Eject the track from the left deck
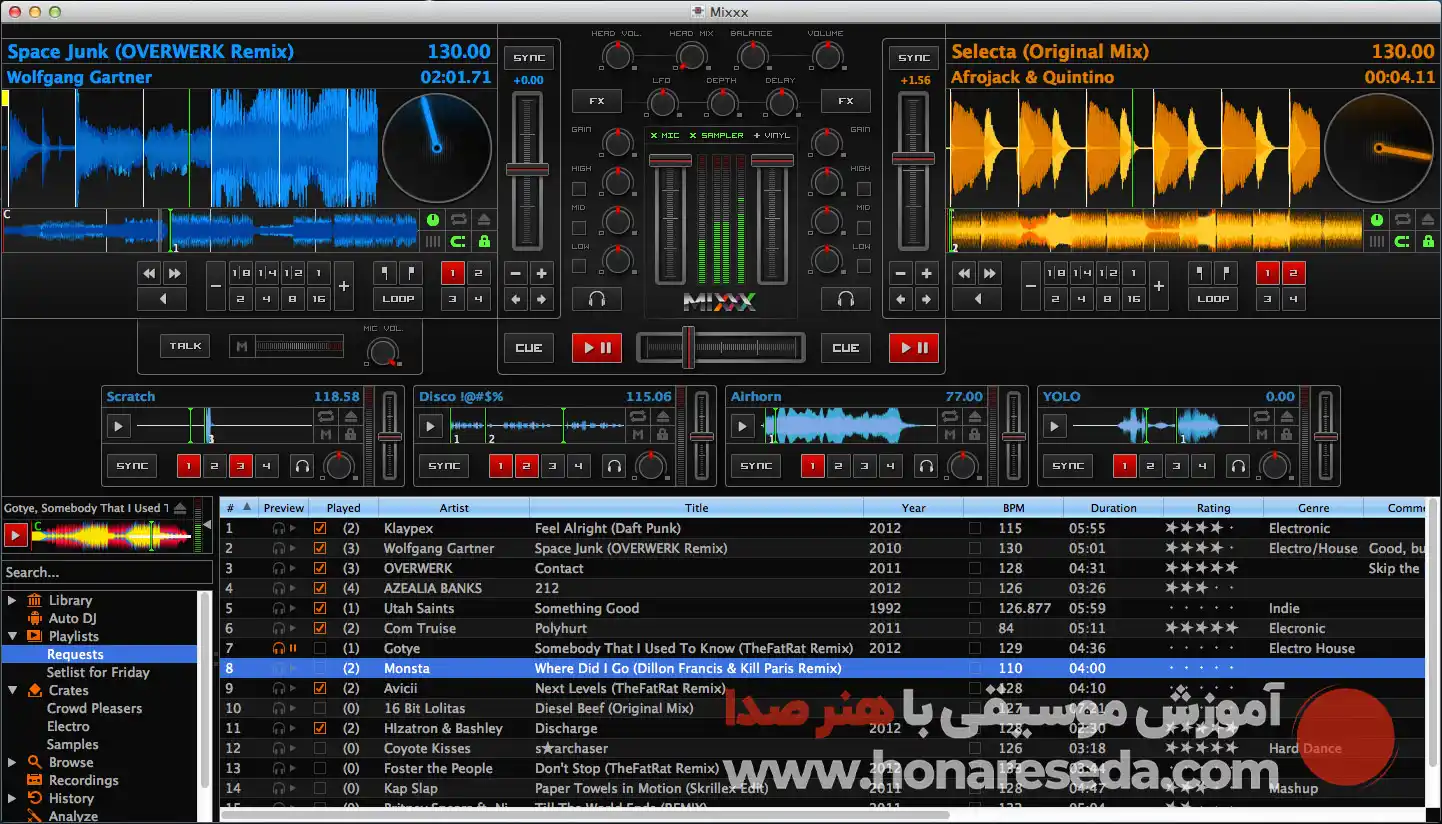This screenshot has width=1442, height=824. [484, 220]
